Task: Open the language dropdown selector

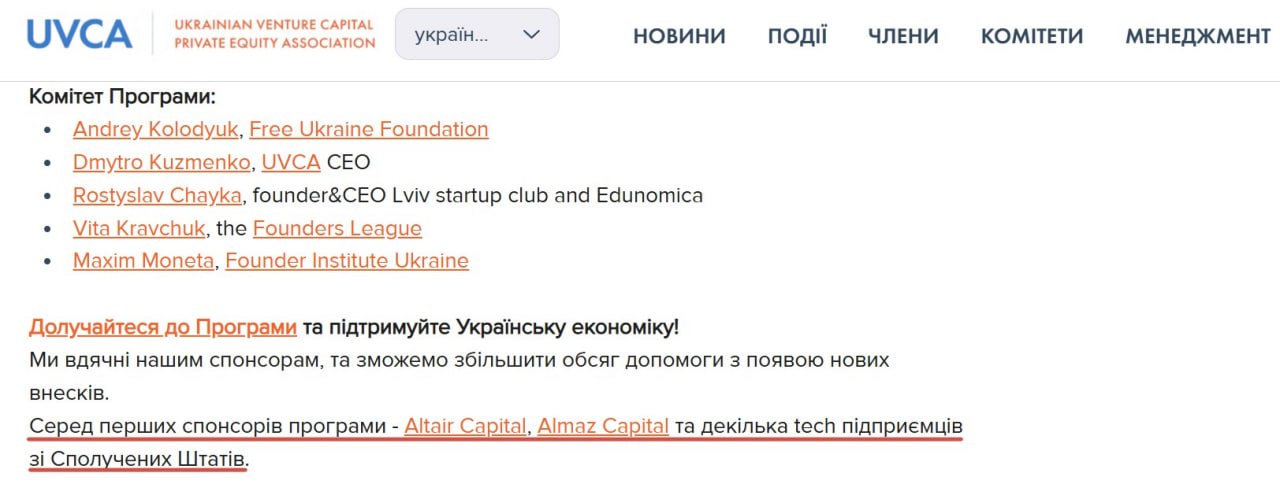Action: click(476, 34)
